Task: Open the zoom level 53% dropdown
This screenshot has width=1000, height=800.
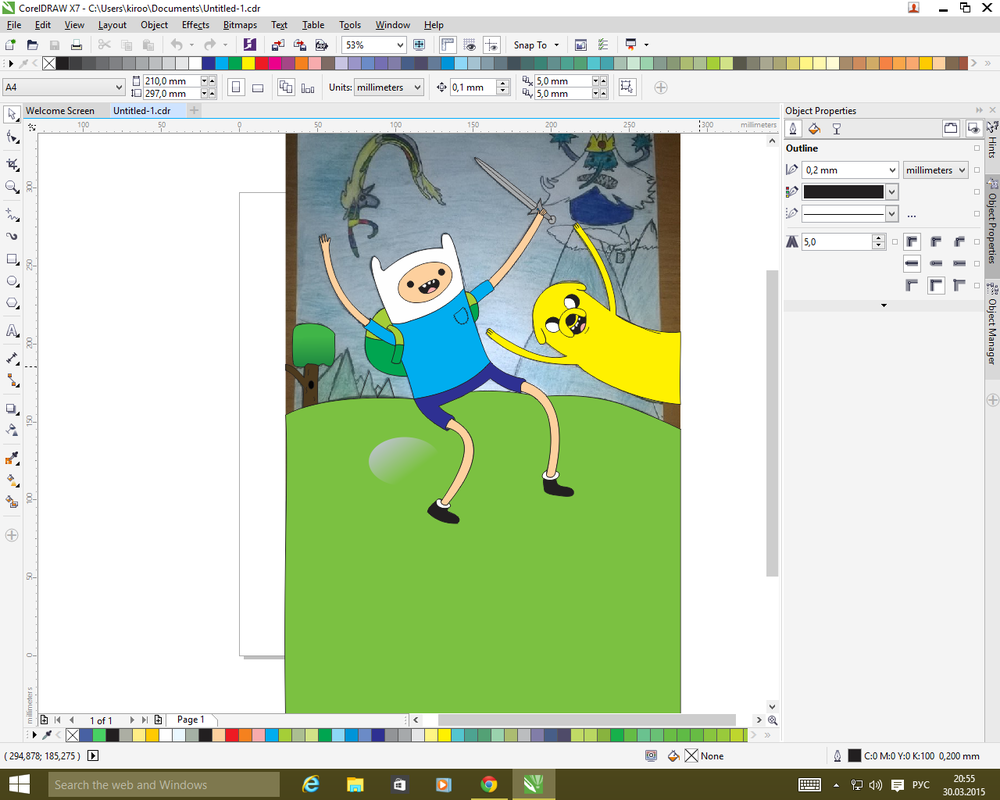Action: [400, 45]
